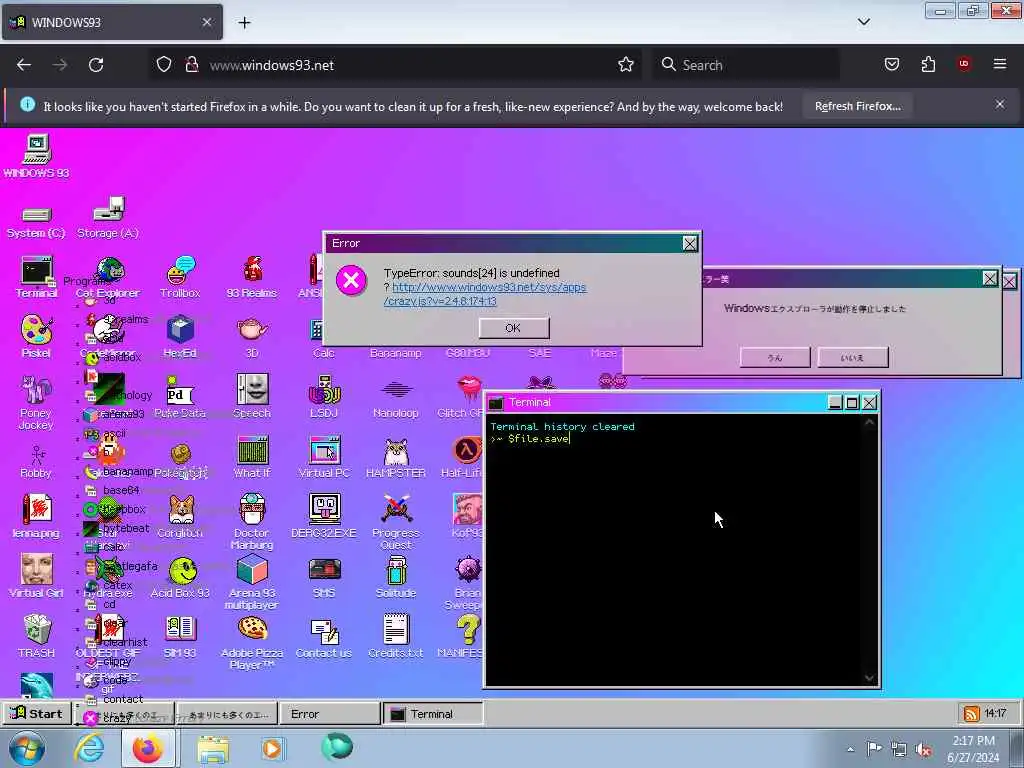The image size is (1024, 768).
Task: Click the left button in Japanese dialog
Action: [775, 357]
